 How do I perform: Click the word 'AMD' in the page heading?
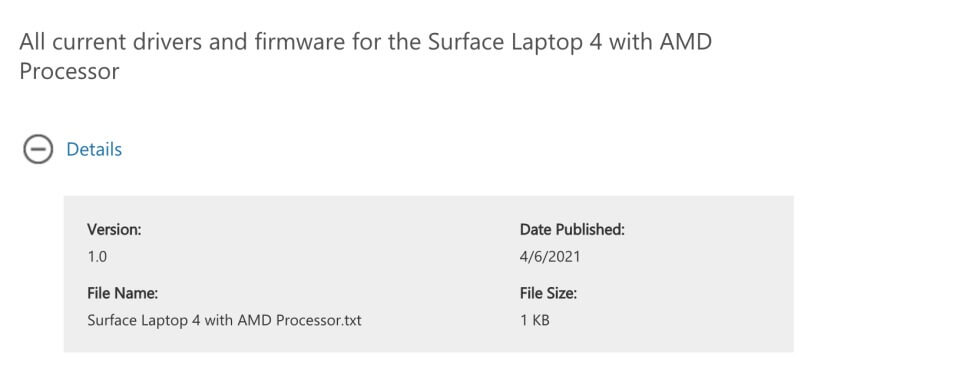tap(686, 42)
